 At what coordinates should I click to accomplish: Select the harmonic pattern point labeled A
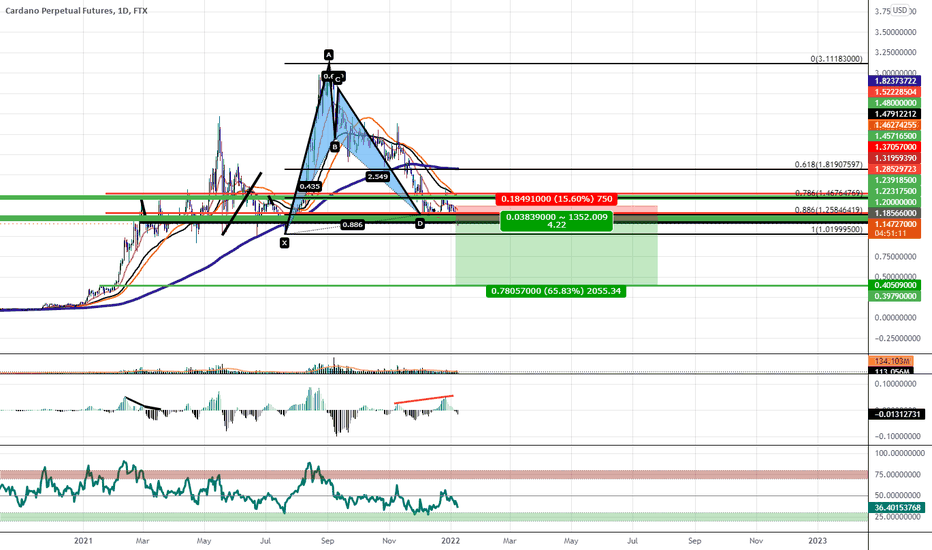point(329,55)
